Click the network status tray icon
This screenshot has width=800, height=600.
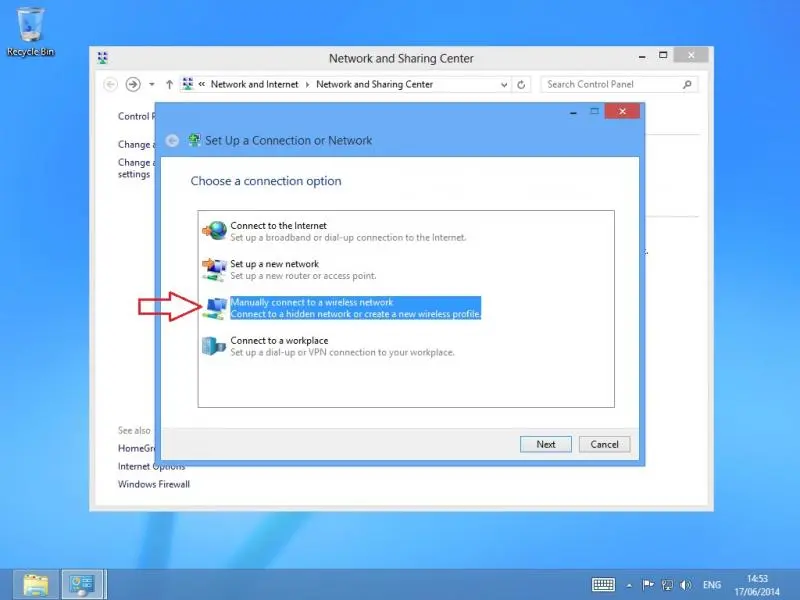(666, 584)
